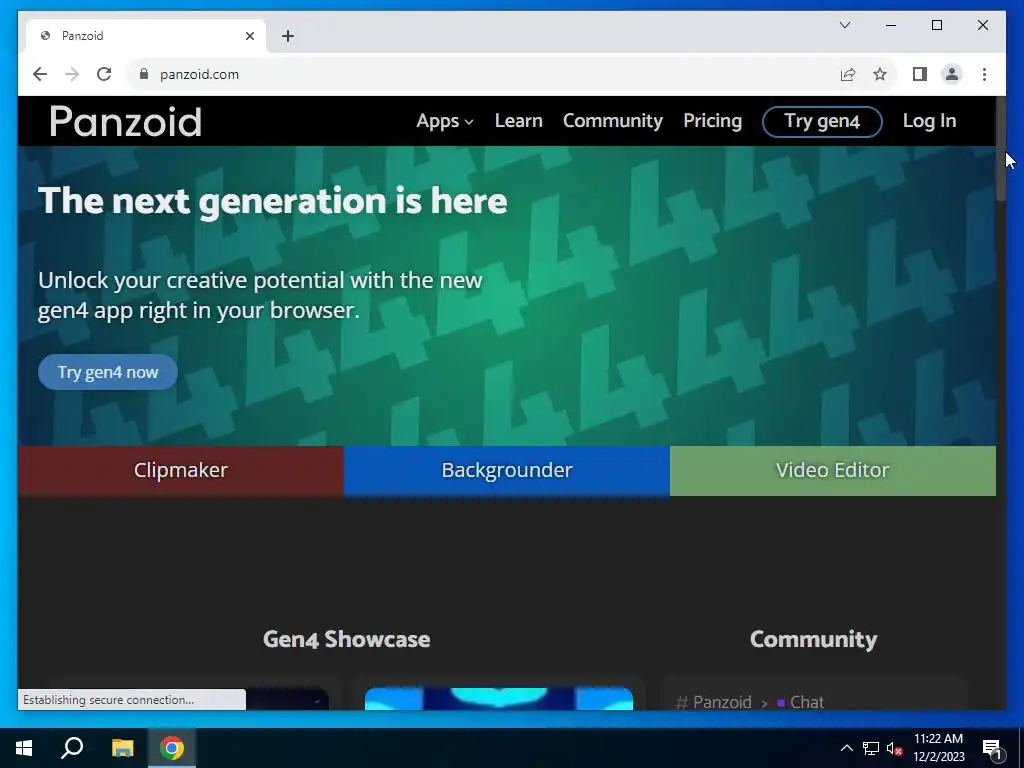Click the Try gen4 outlined button
The width and height of the screenshot is (1024, 768).
[x=822, y=121]
